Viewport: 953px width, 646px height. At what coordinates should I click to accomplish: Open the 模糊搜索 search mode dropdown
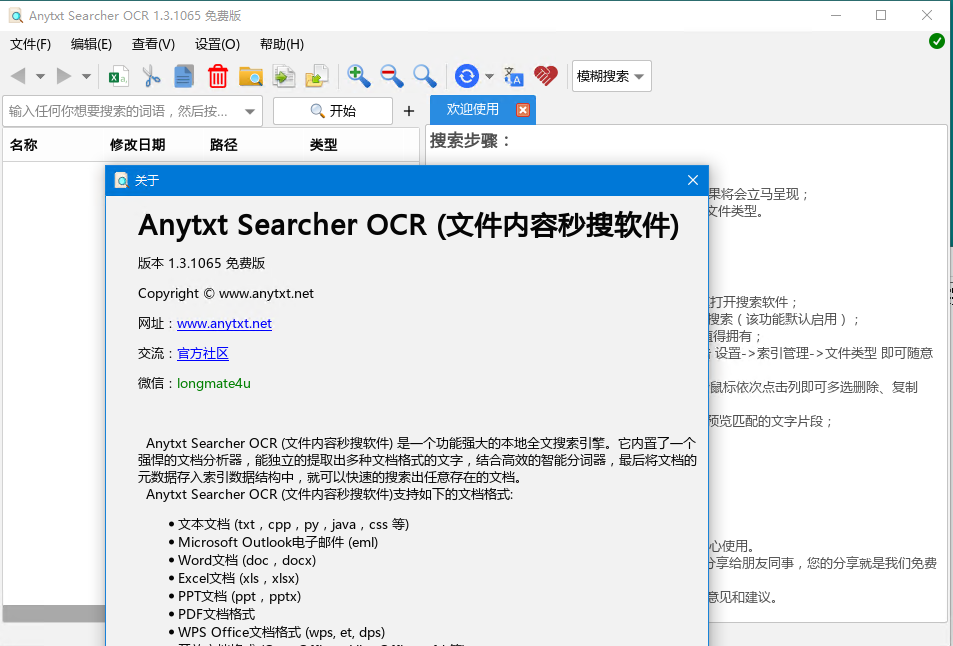point(611,76)
